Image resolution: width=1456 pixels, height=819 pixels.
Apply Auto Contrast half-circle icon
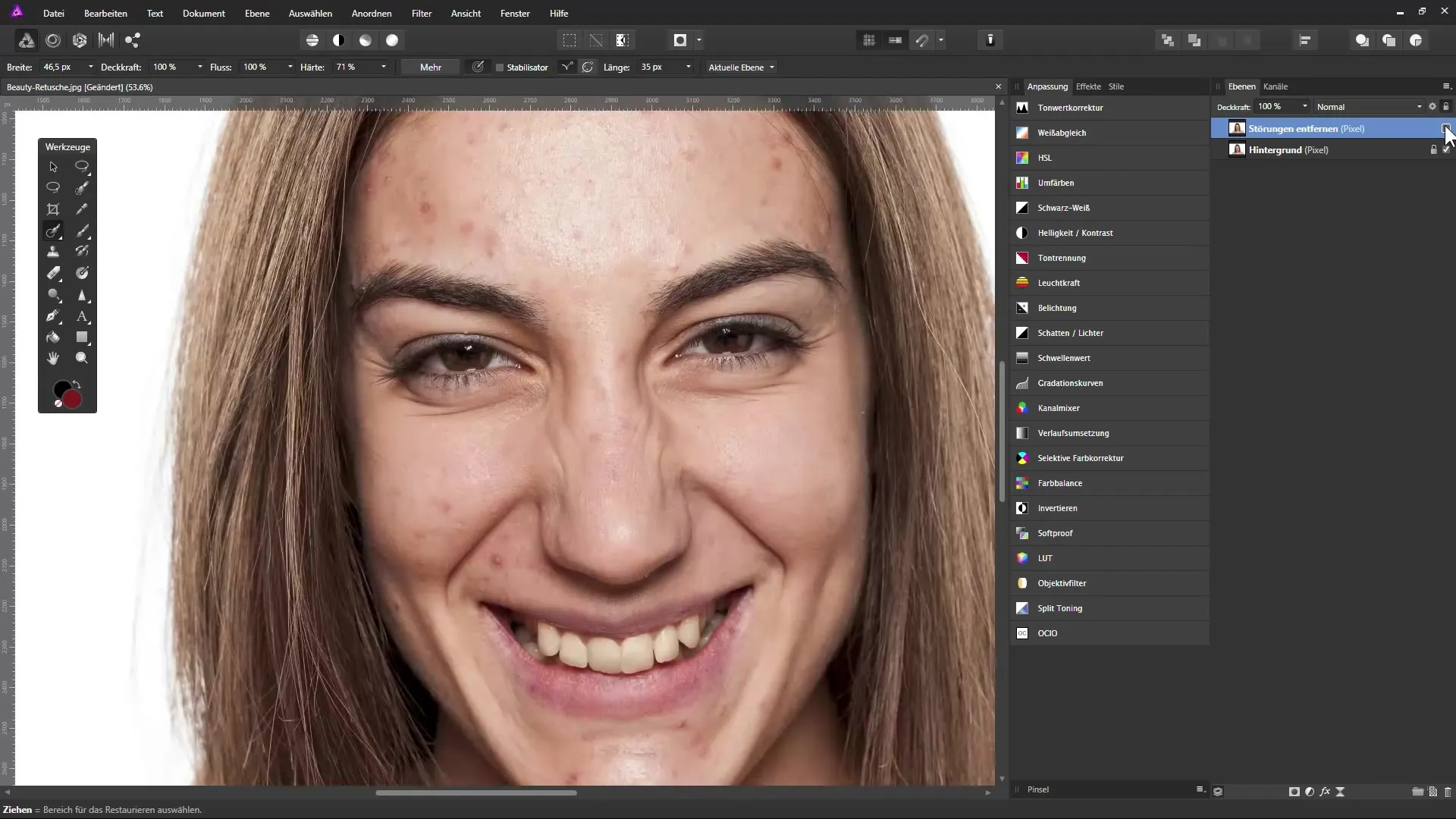(x=339, y=40)
